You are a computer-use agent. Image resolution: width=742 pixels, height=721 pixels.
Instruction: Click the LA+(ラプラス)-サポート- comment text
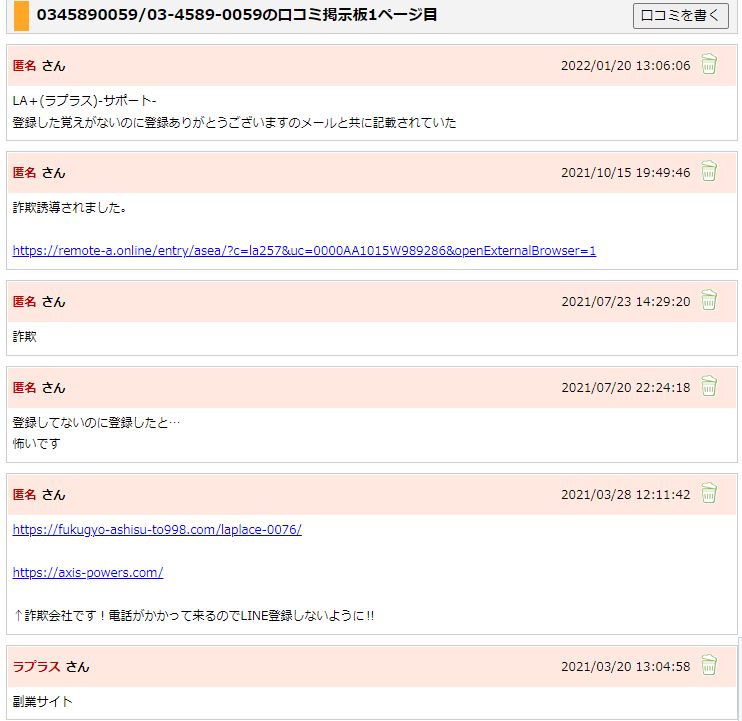coord(85,101)
